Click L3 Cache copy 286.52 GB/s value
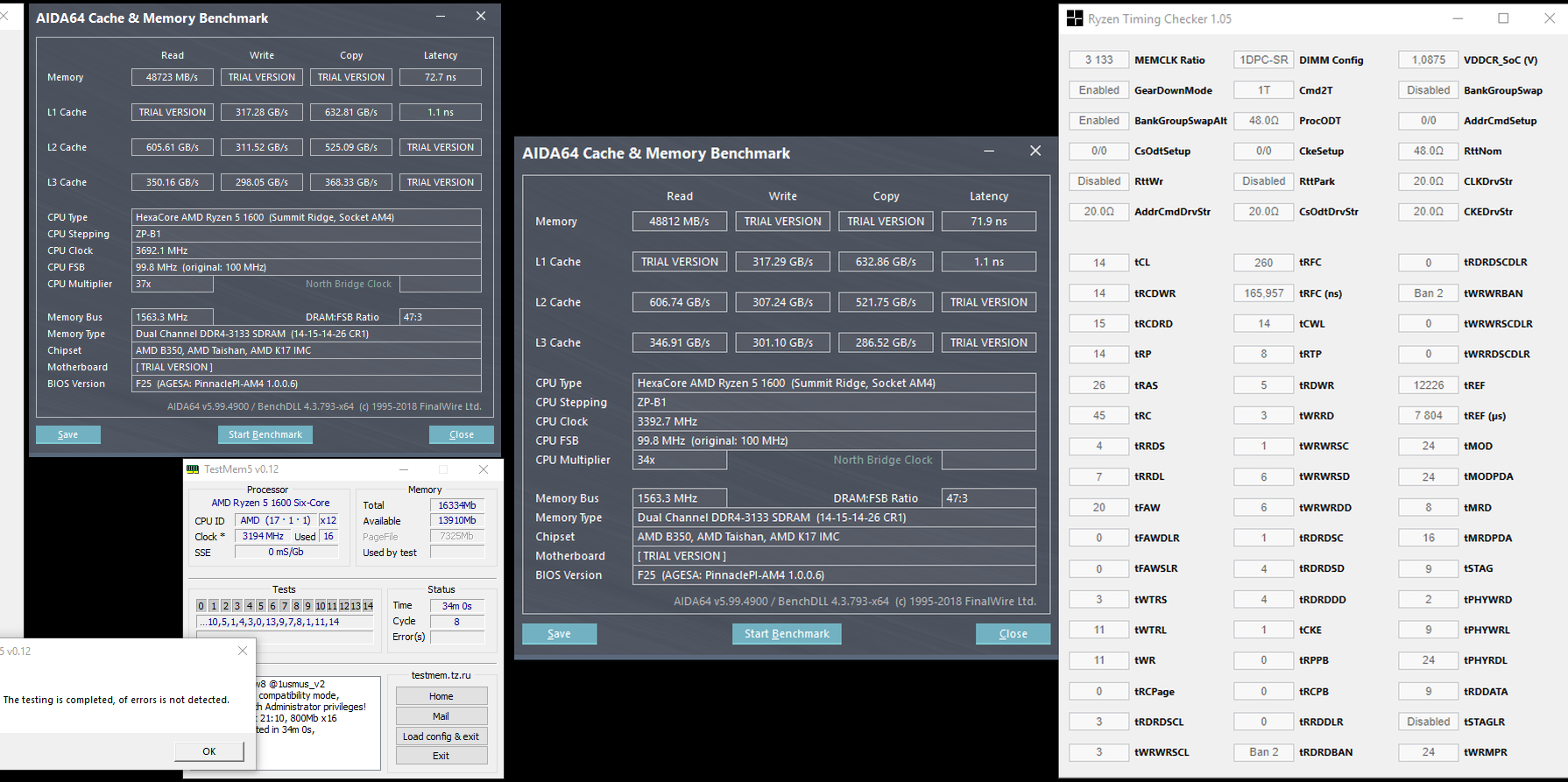This screenshot has width=1568, height=782. tap(886, 342)
